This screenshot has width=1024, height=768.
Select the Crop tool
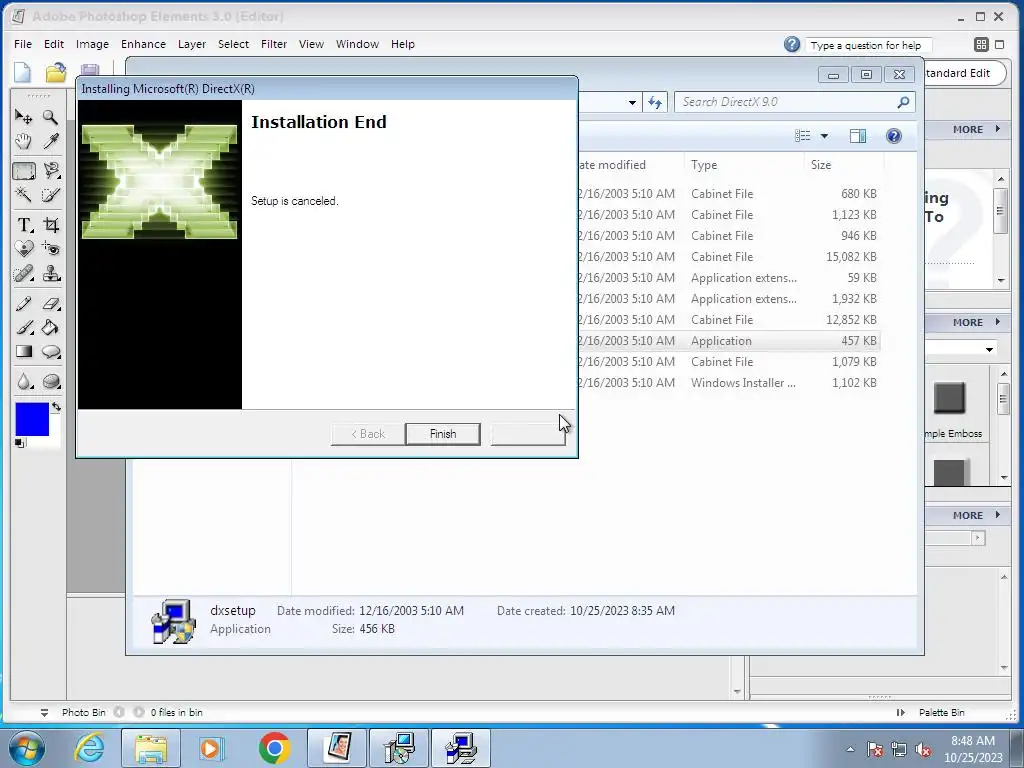[50, 225]
